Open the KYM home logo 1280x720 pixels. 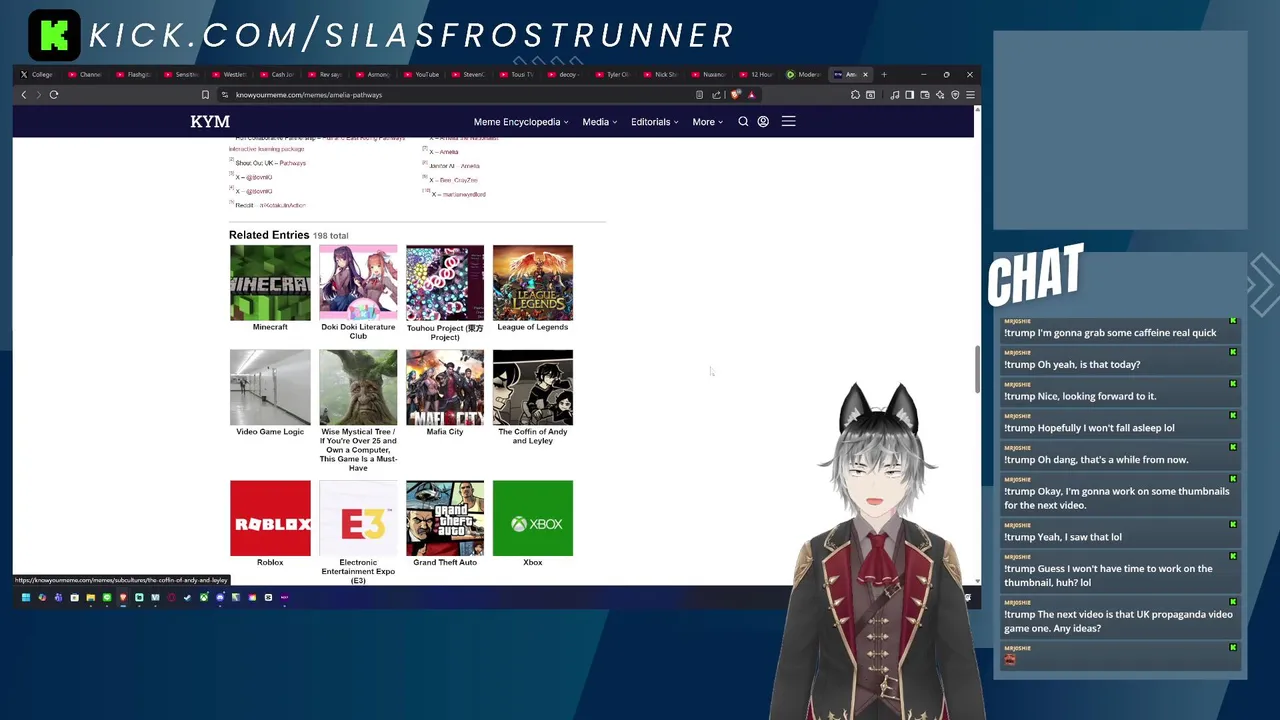pyautogui.click(x=210, y=122)
